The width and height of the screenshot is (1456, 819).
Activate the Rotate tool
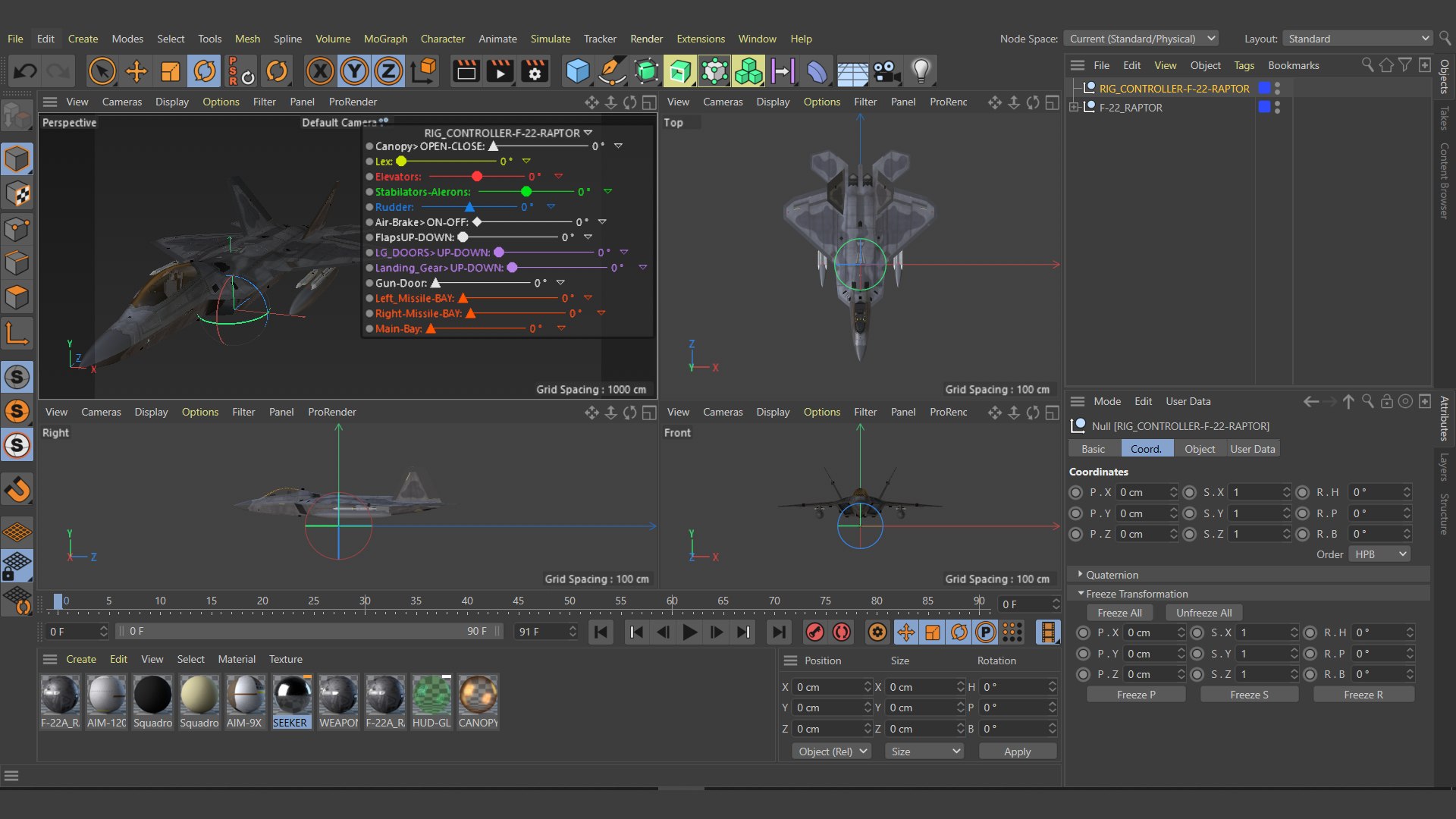click(205, 72)
